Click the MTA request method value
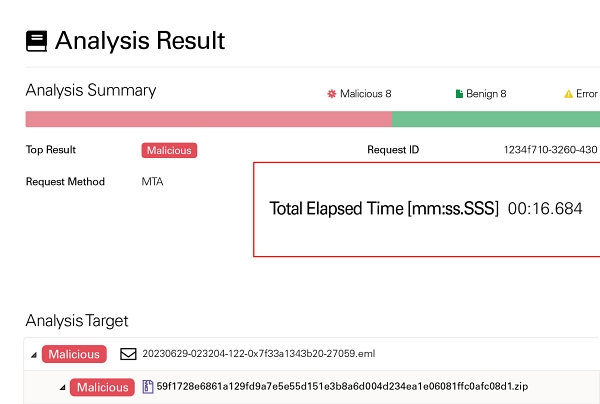 pos(152,181)
